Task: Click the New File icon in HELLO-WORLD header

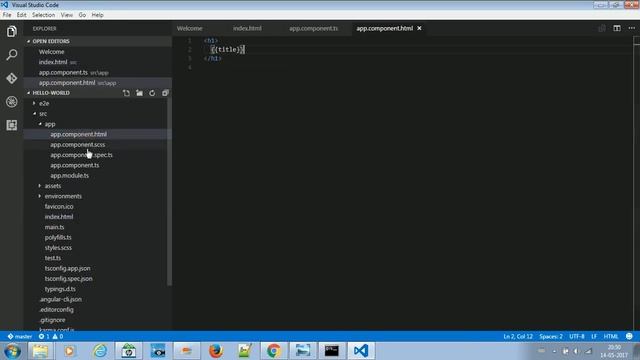Action: click(x=127, y=93)
